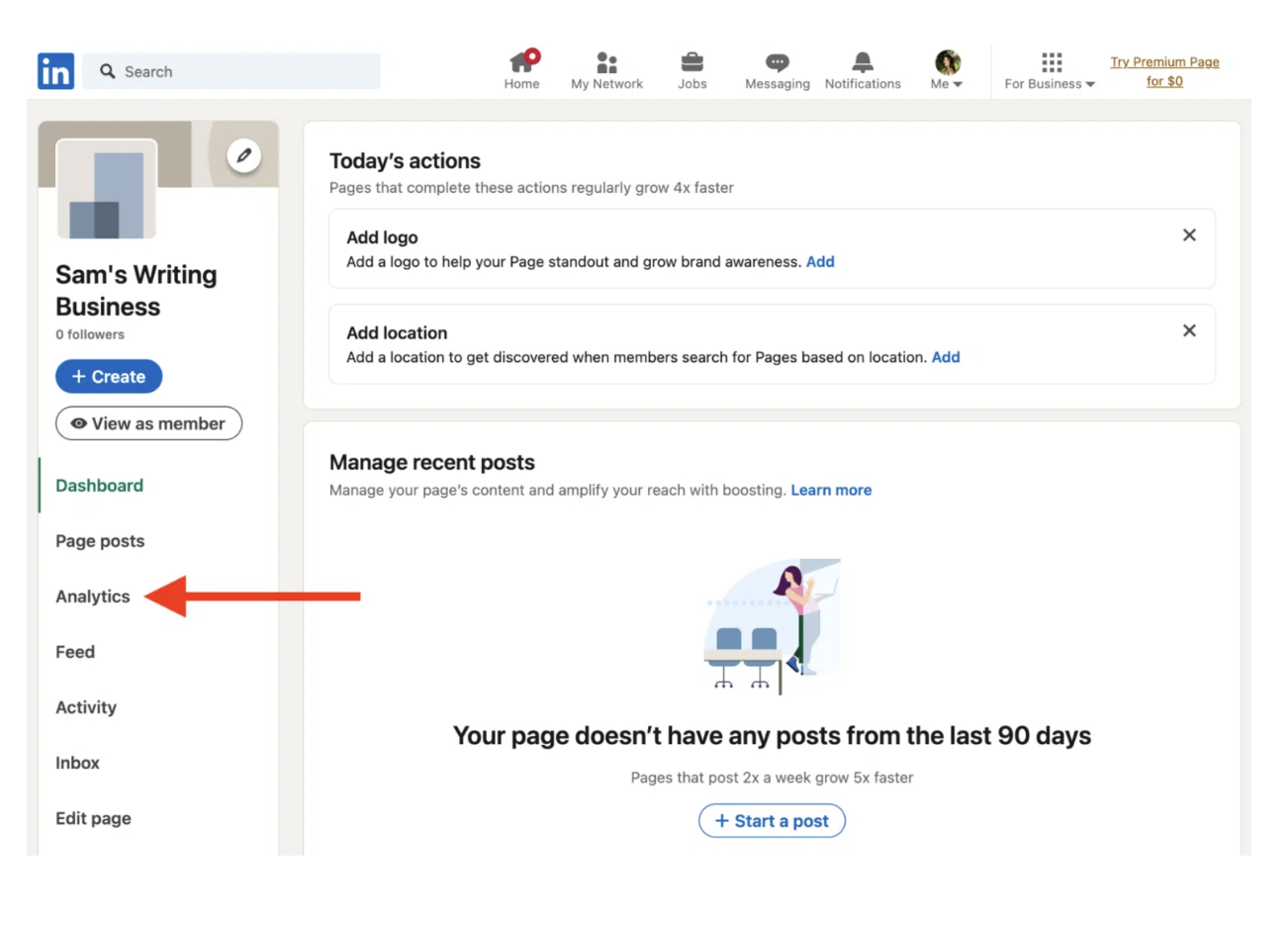Viewport: 1288px width, 926px height.
Task: Expand the Me profile dropdown
Action: coord(947,71)
